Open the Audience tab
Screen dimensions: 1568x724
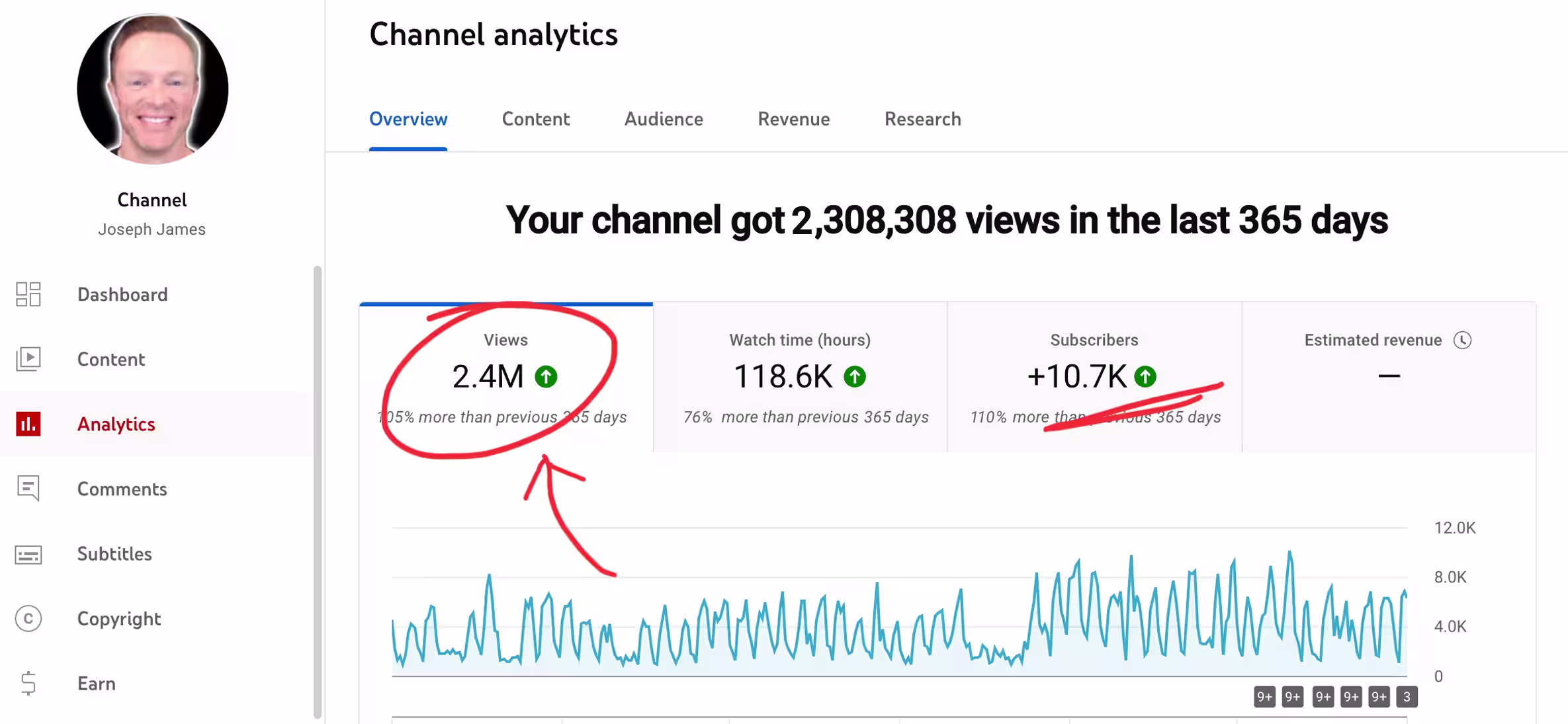click(664, 119)
